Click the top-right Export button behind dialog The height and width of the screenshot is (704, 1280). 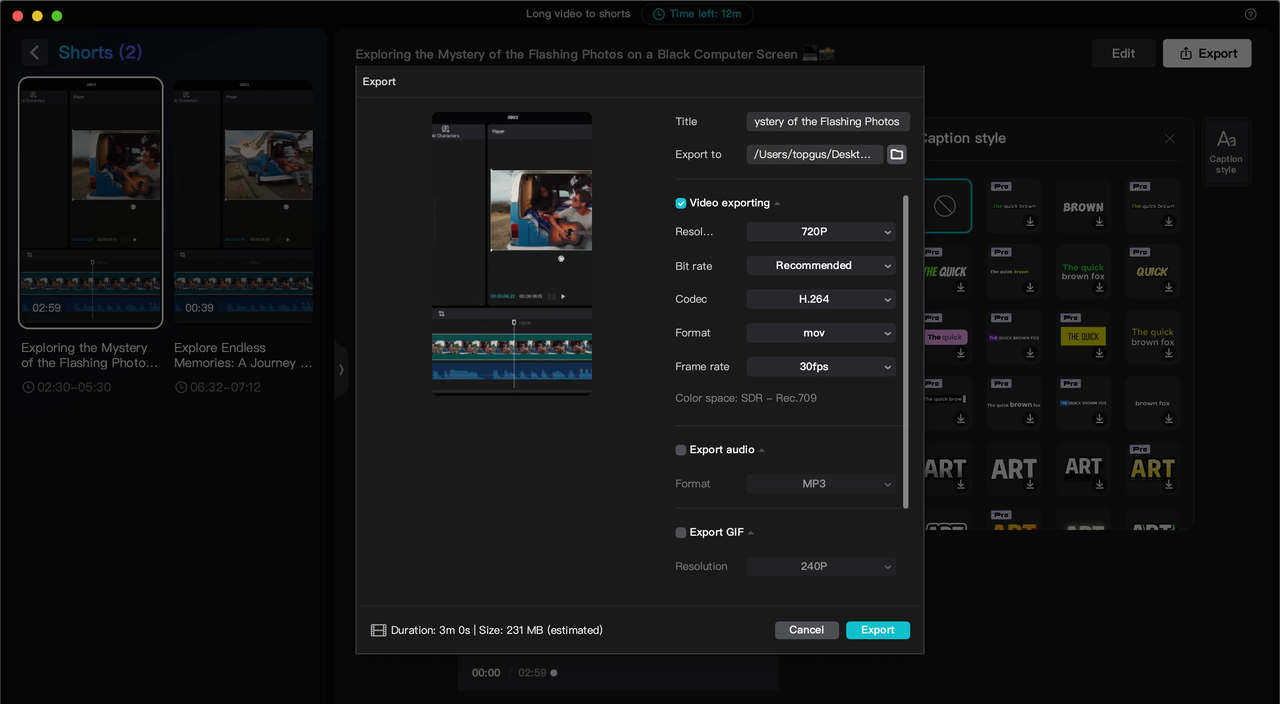tap(1207, 53)
